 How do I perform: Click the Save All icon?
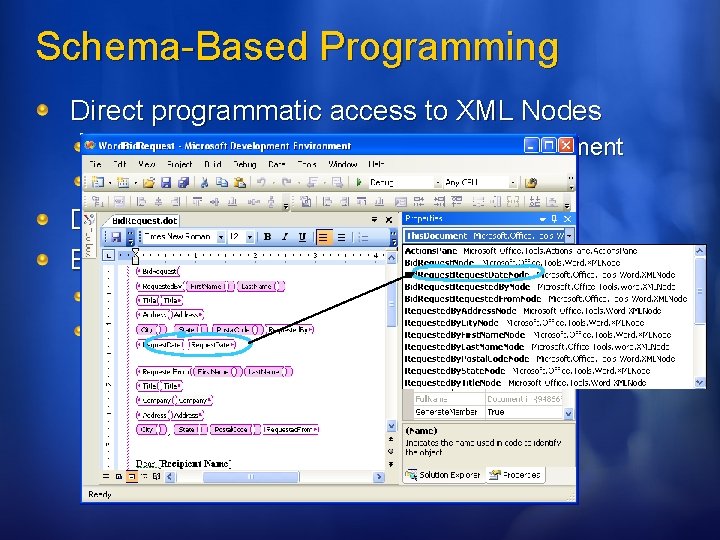click(x=183, y=183)
